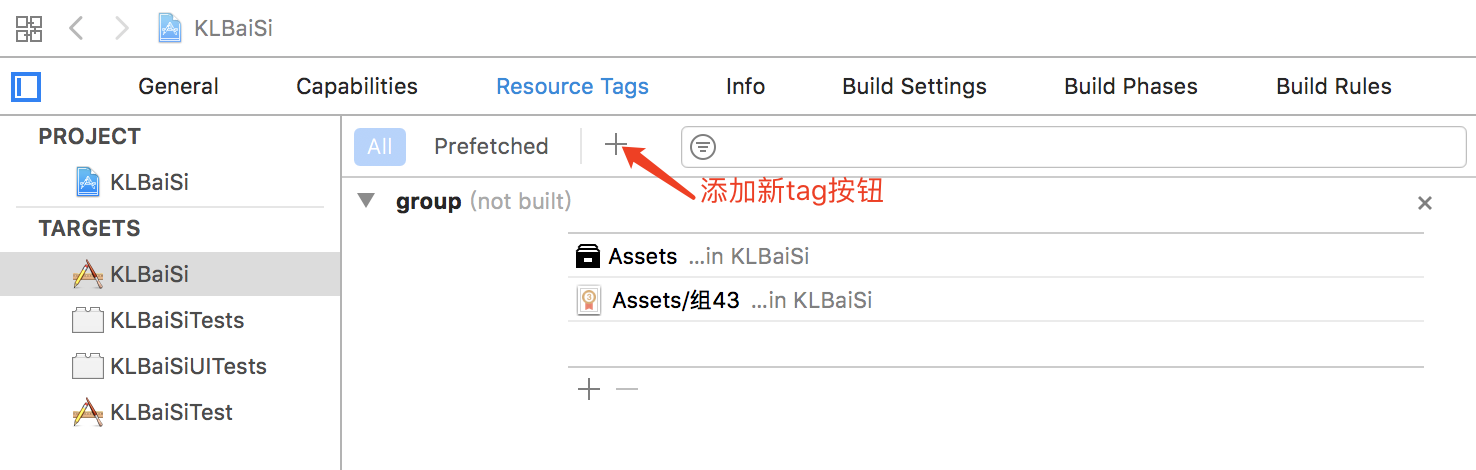Remove the resource with minus button
1476x470 pixels.
(627, 389)
